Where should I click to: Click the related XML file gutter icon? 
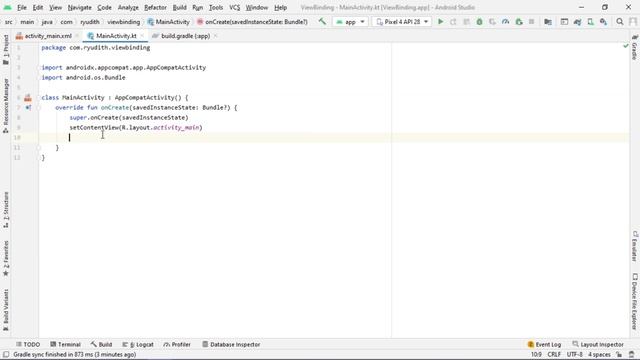click(28, 98)
